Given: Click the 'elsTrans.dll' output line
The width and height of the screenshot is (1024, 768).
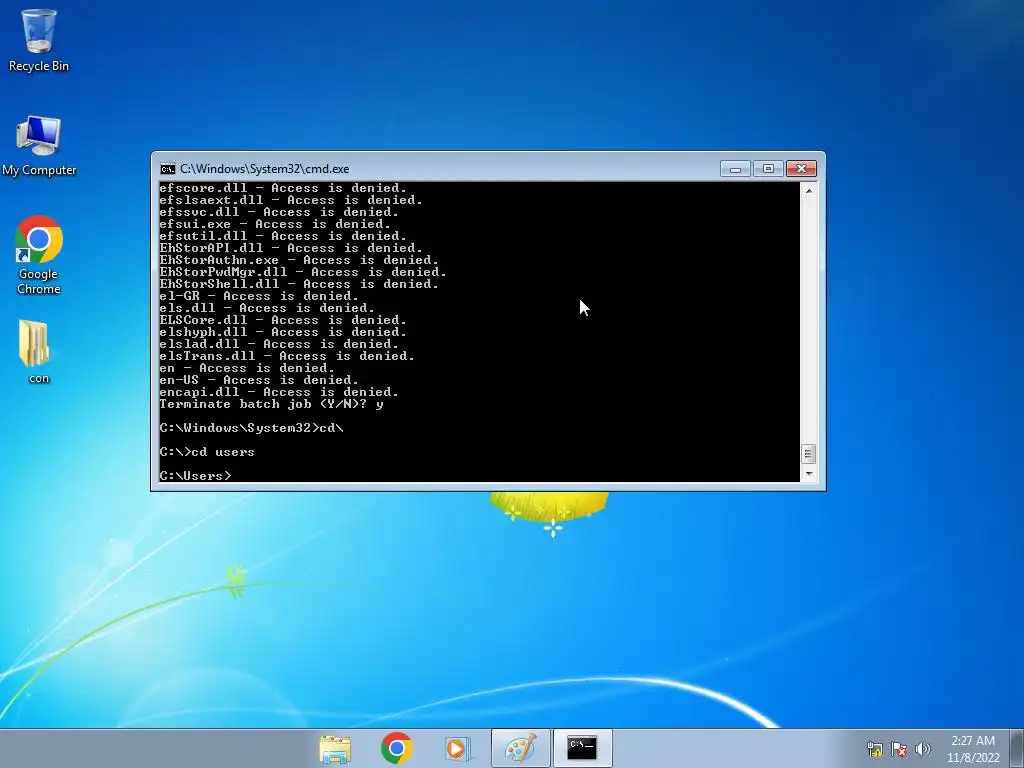Looking at the screenshot, I should point(287,356).
